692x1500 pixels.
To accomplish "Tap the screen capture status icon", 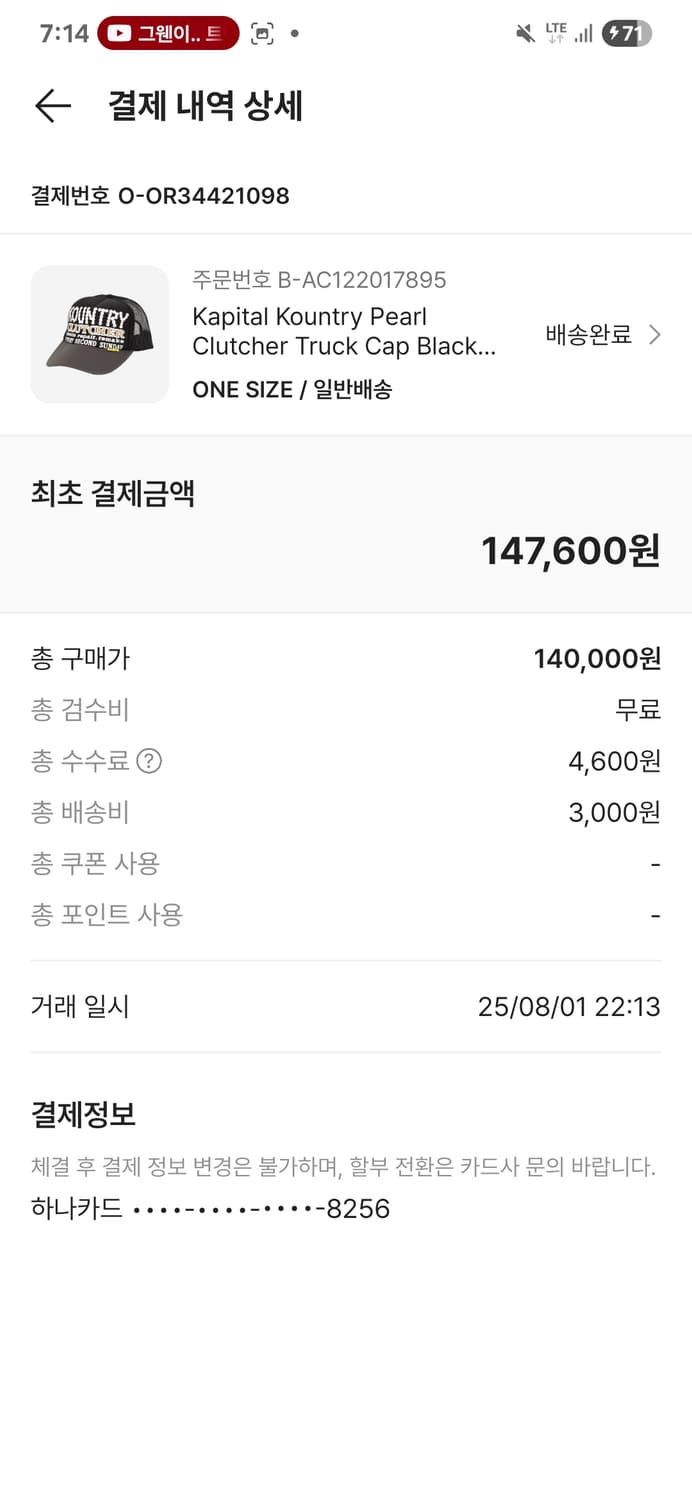I will coord(262,34).
